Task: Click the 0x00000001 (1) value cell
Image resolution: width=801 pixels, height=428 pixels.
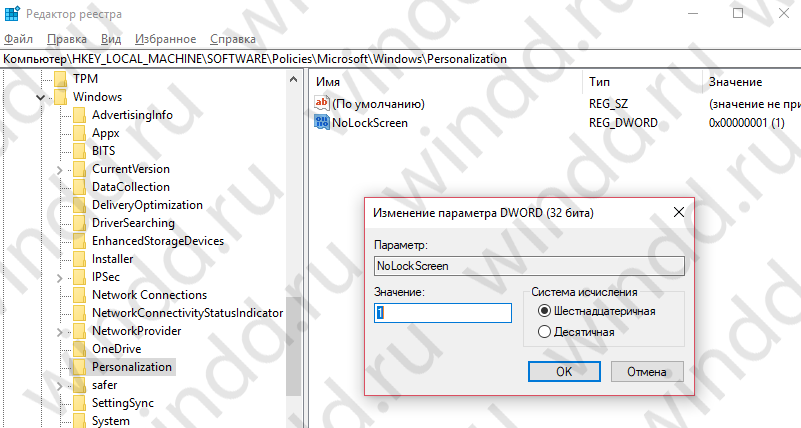Action: (x=746, y=123)
